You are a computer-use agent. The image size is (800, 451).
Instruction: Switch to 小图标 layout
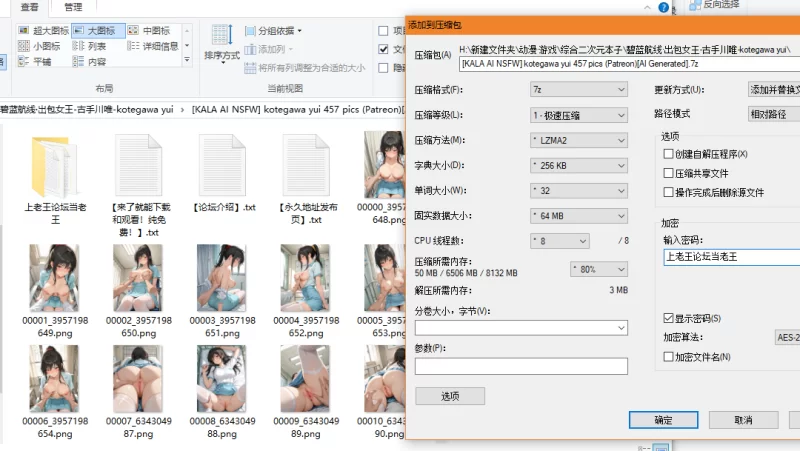40,46
